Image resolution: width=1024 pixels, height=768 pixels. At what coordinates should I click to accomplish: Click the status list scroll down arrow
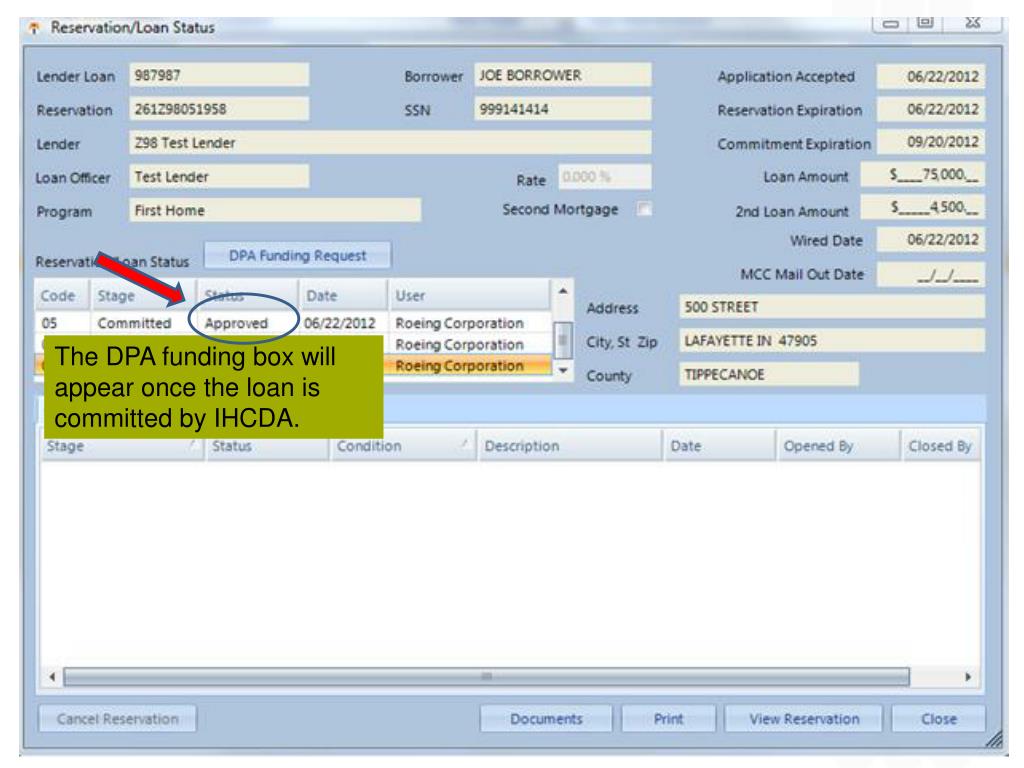tap(563, 370)
